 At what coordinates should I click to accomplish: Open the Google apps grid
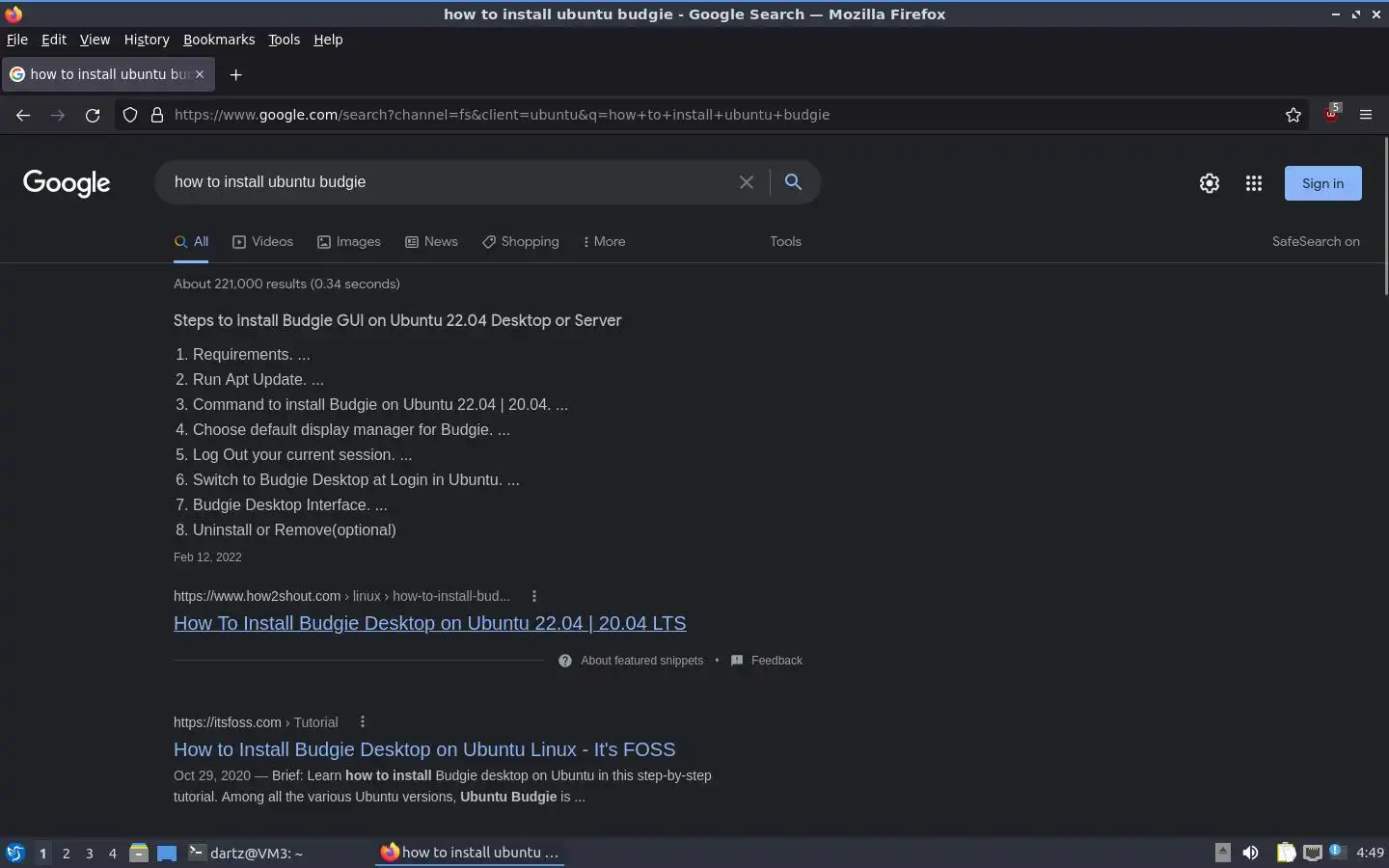coord(1254,183)
